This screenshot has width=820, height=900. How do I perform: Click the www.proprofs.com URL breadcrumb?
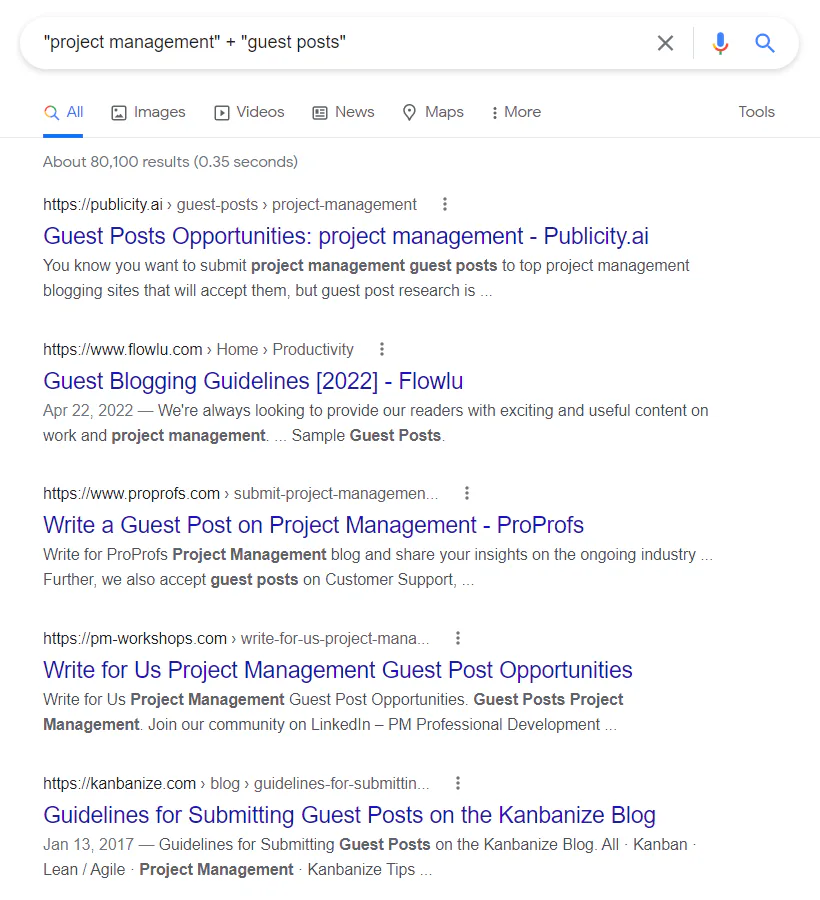[x=240, y=494]
